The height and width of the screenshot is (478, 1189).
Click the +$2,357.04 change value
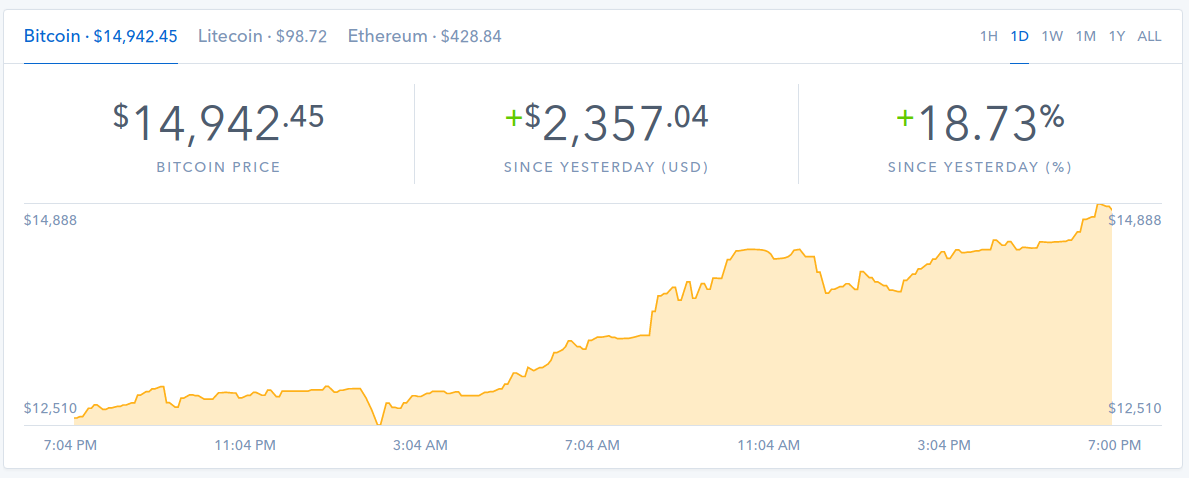point(606,123)
